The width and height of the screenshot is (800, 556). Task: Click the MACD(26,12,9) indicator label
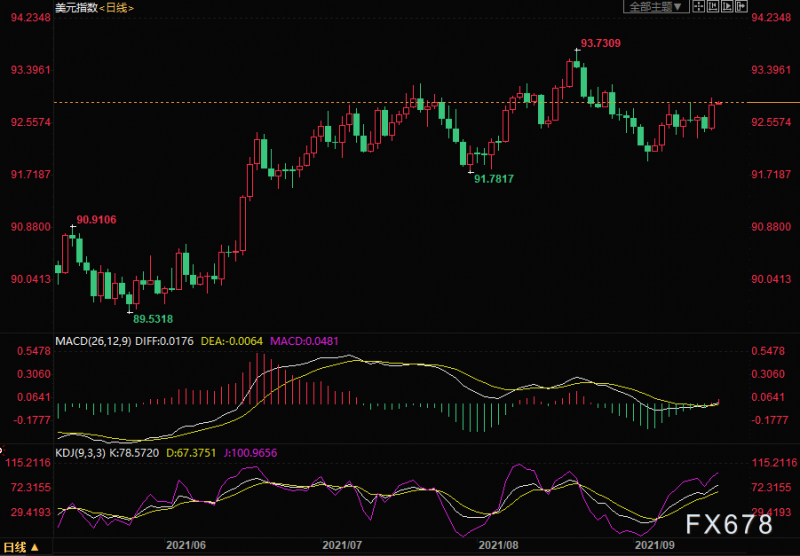[93, 341]
